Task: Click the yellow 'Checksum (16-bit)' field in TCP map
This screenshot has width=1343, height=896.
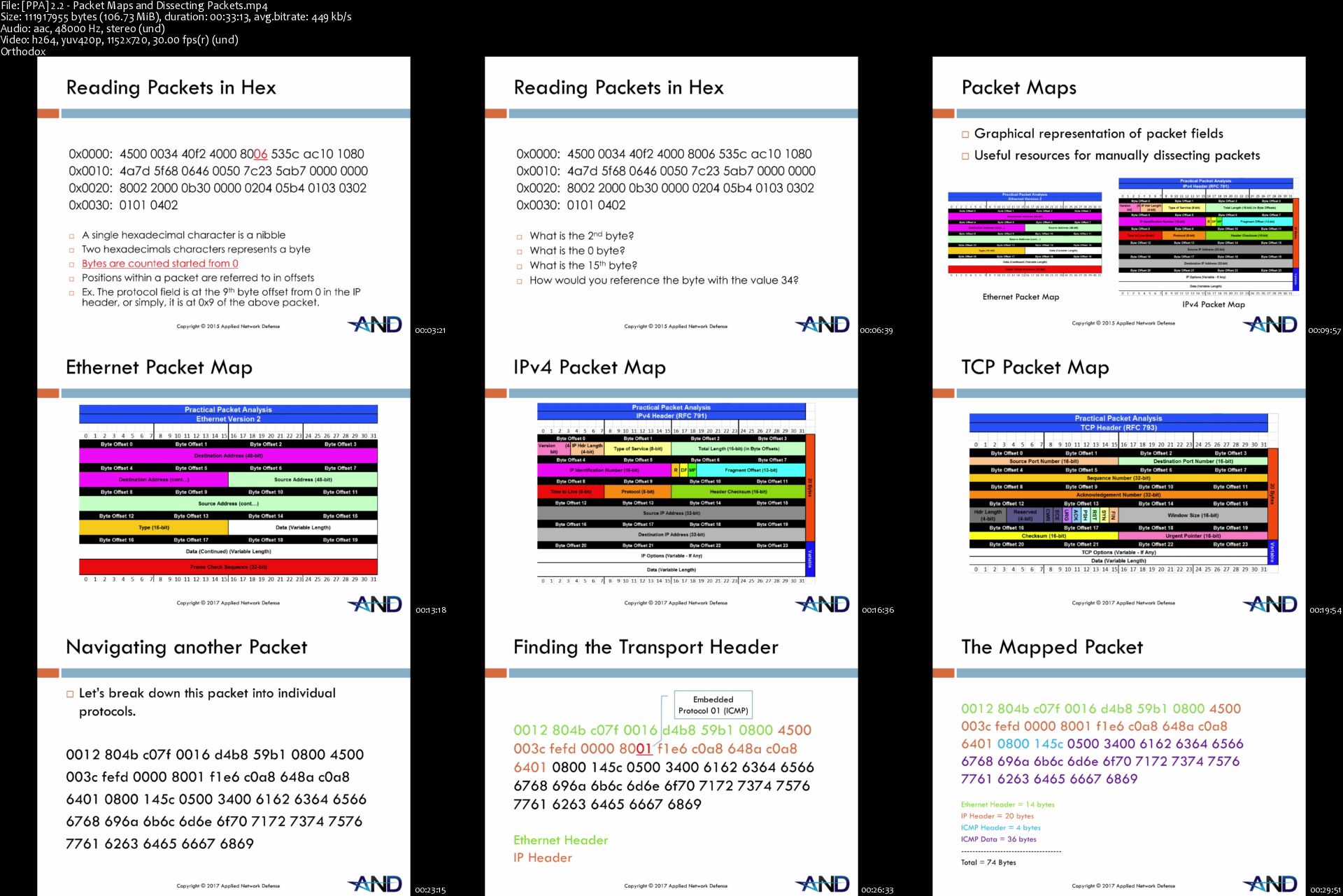Action: [1044, 536]
